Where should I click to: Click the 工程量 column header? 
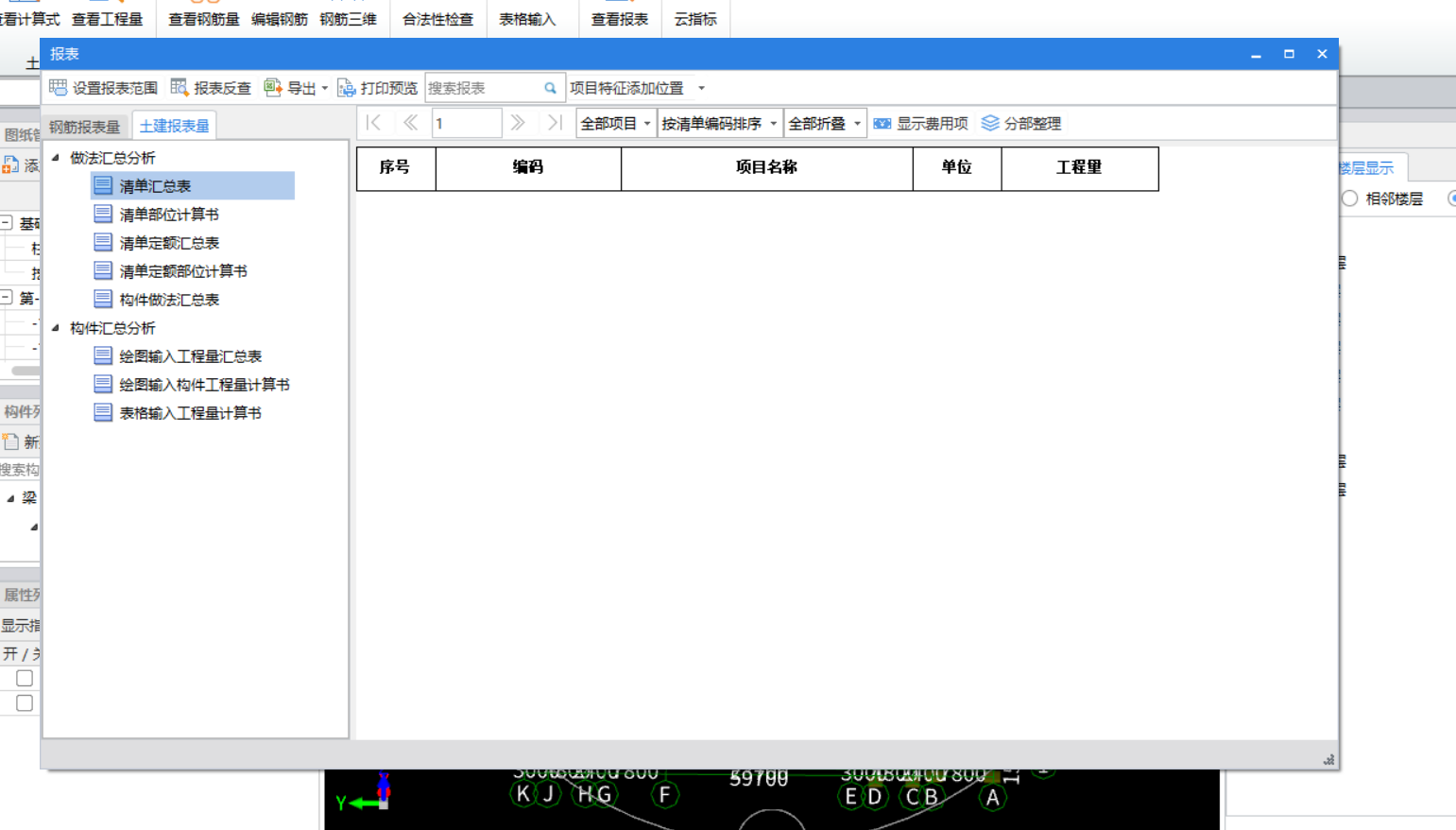pyautogui.click(x=1080, y=168)
